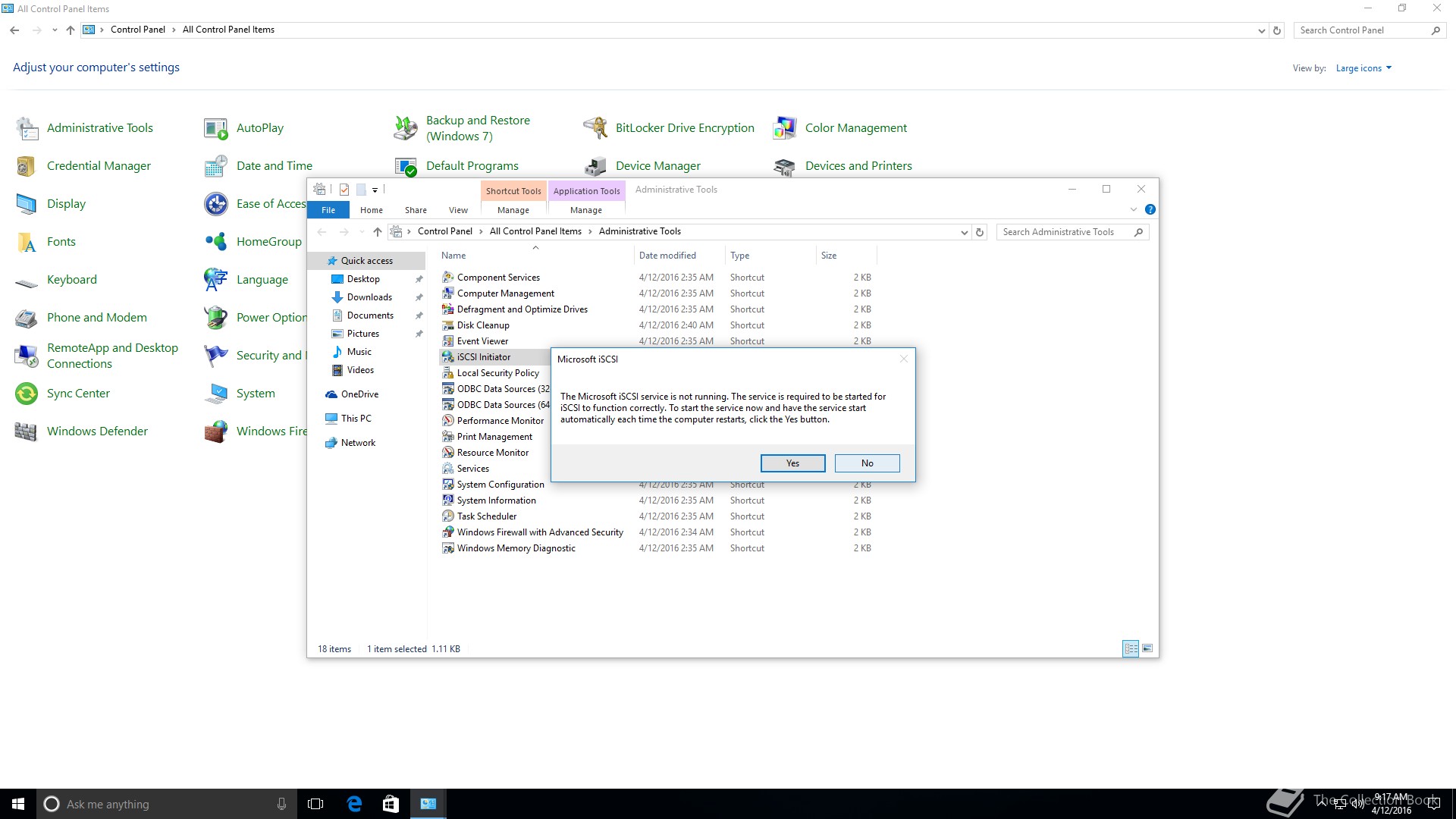This screenshot has width=1456, height=819.
Task: Open Phone and Modem icon
Action: coord(27,318)
